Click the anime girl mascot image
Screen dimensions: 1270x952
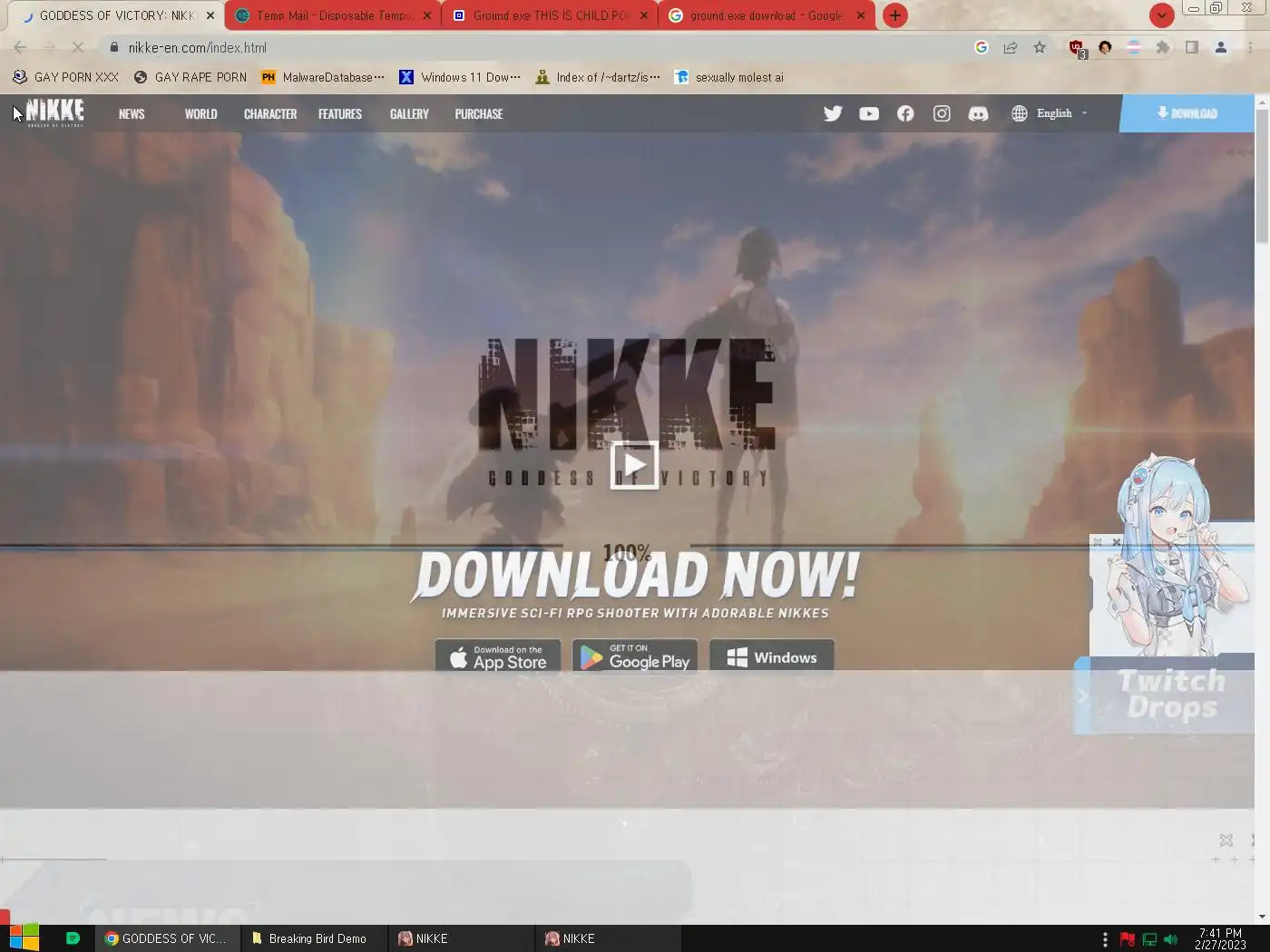point(1169,555)
